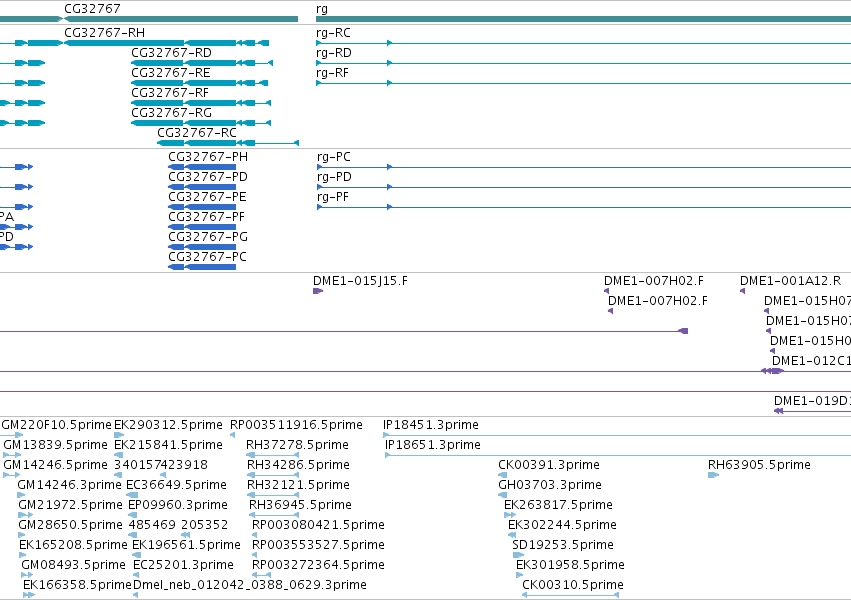Select EST GM28650.5prime
Screen dimensions: 851x600
tap(71, 525)
